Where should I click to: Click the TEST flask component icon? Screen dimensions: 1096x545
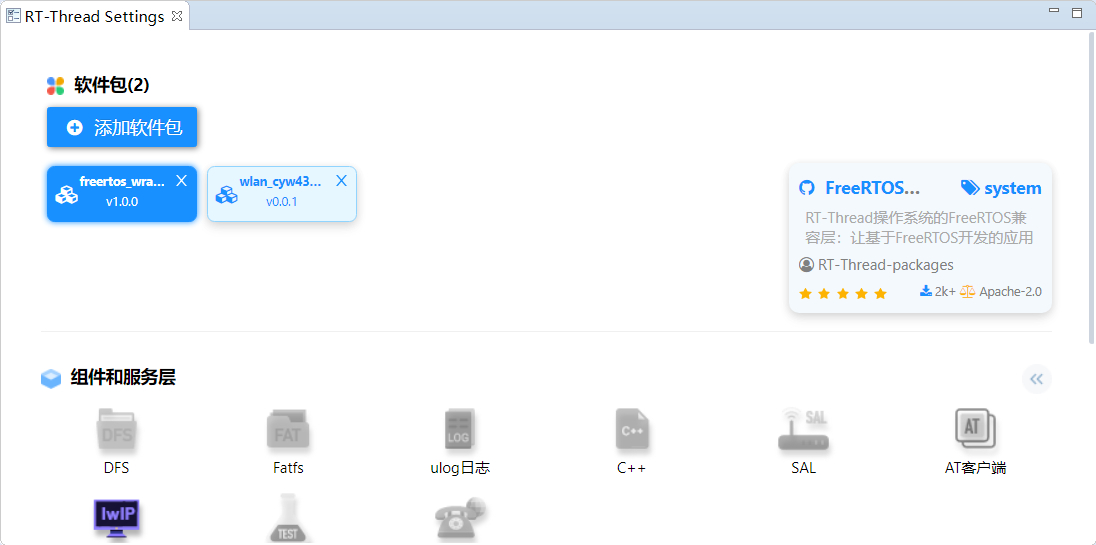[x=287, y=518]
